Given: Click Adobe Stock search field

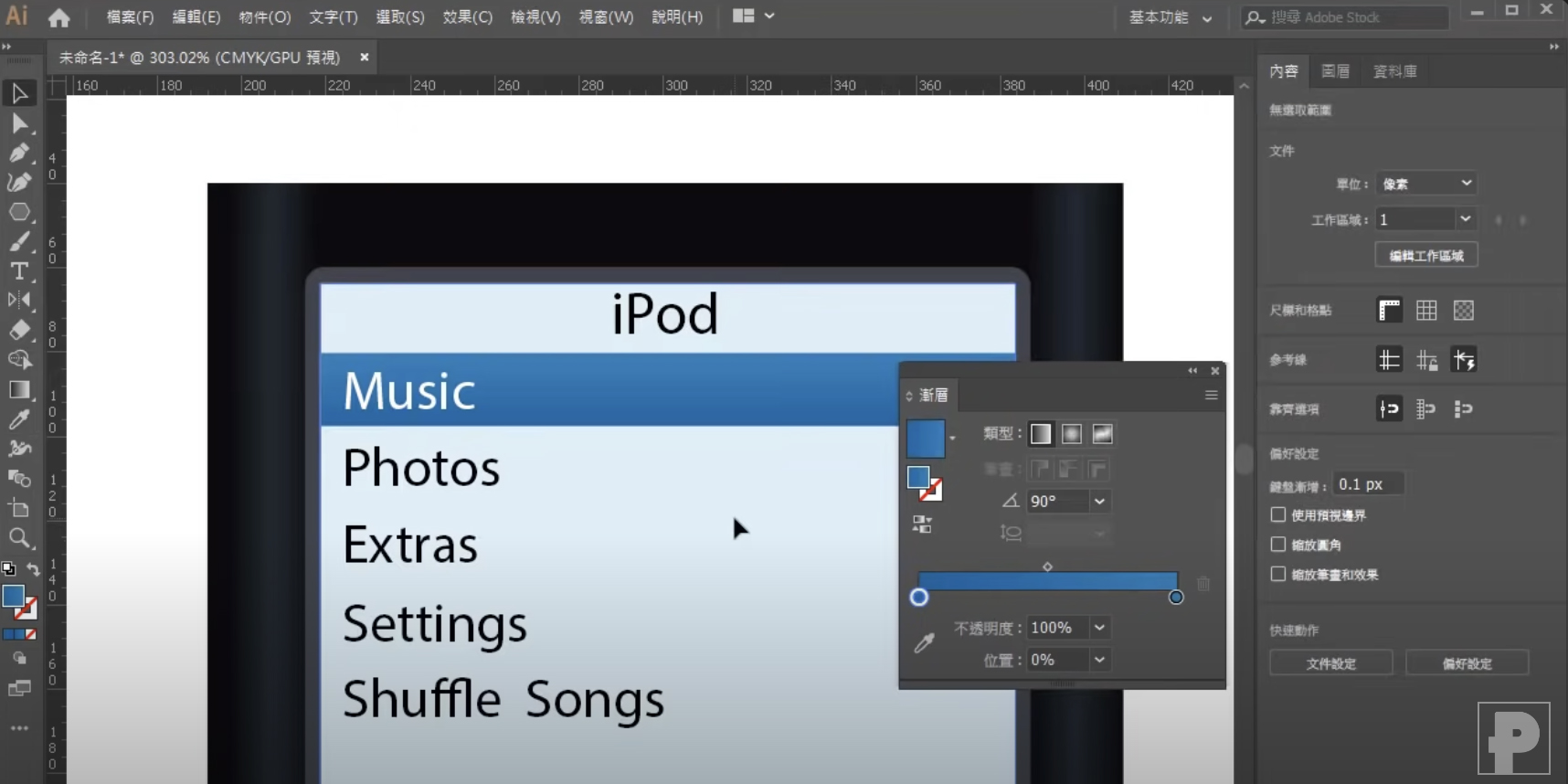Looking at the screenshot, I should point(1345,17).
